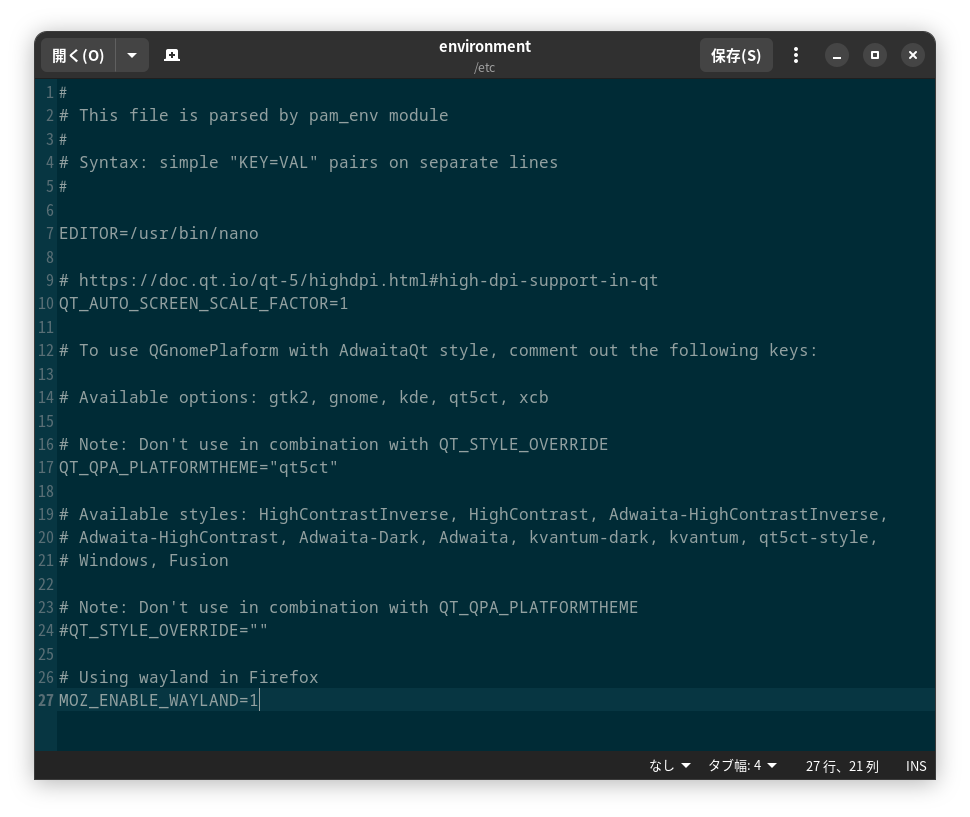This screenshot has width=970, height=817.
Task: Maximize the environment editor window
Action: 875,56
